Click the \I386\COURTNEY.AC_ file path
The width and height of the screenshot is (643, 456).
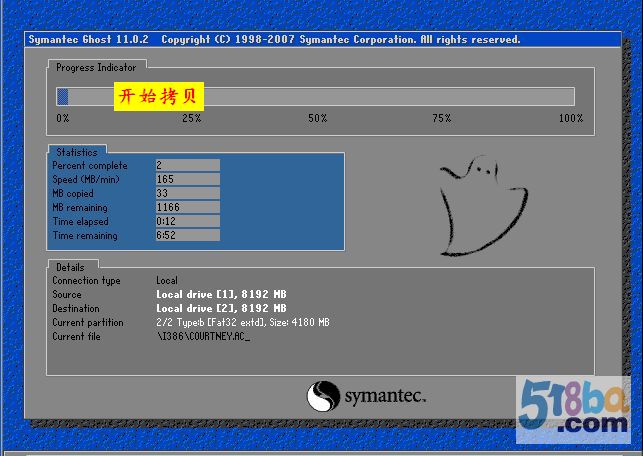click(x=203, y=337)
